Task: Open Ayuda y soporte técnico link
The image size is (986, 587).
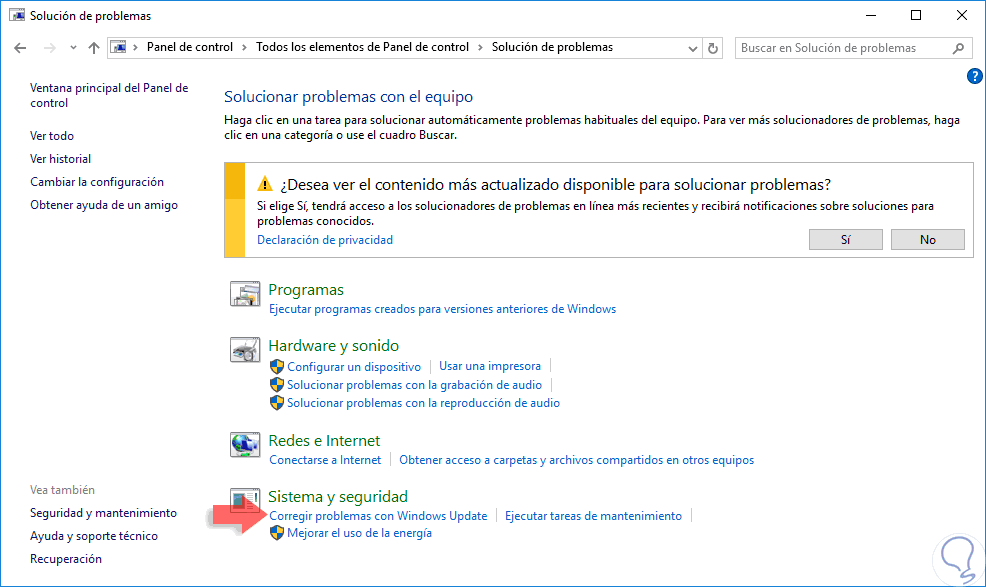Action: point(94,536)
